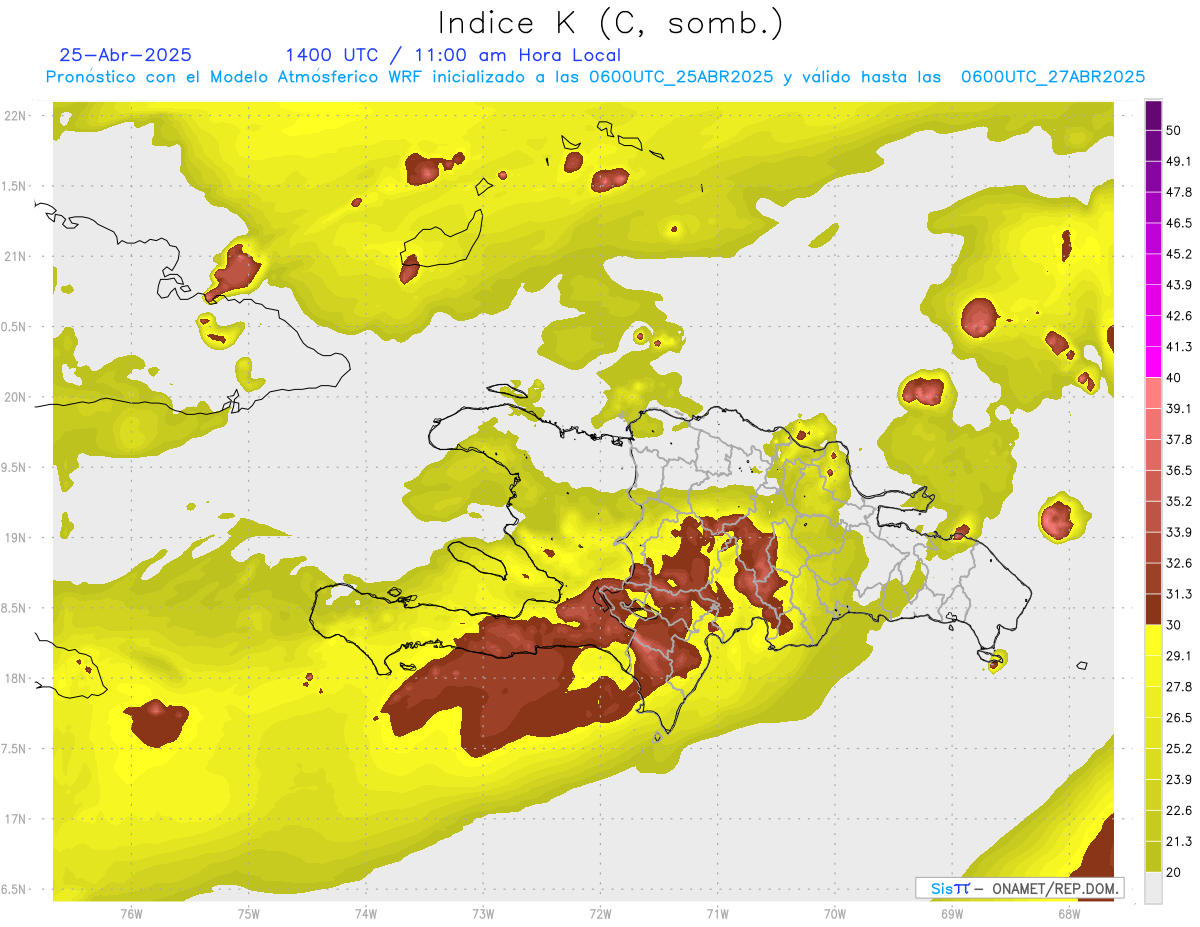Image resolution: width=1200 pixels, height=927 pixels.
Task: Click the '26.5' color scale label
Action: click(x=1178, y=718)
